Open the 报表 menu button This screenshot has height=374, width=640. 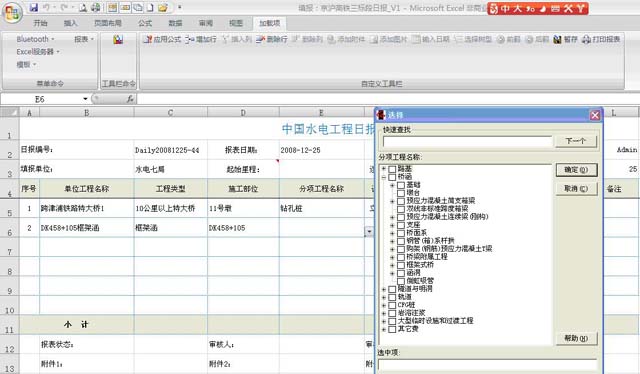[84, 39]
